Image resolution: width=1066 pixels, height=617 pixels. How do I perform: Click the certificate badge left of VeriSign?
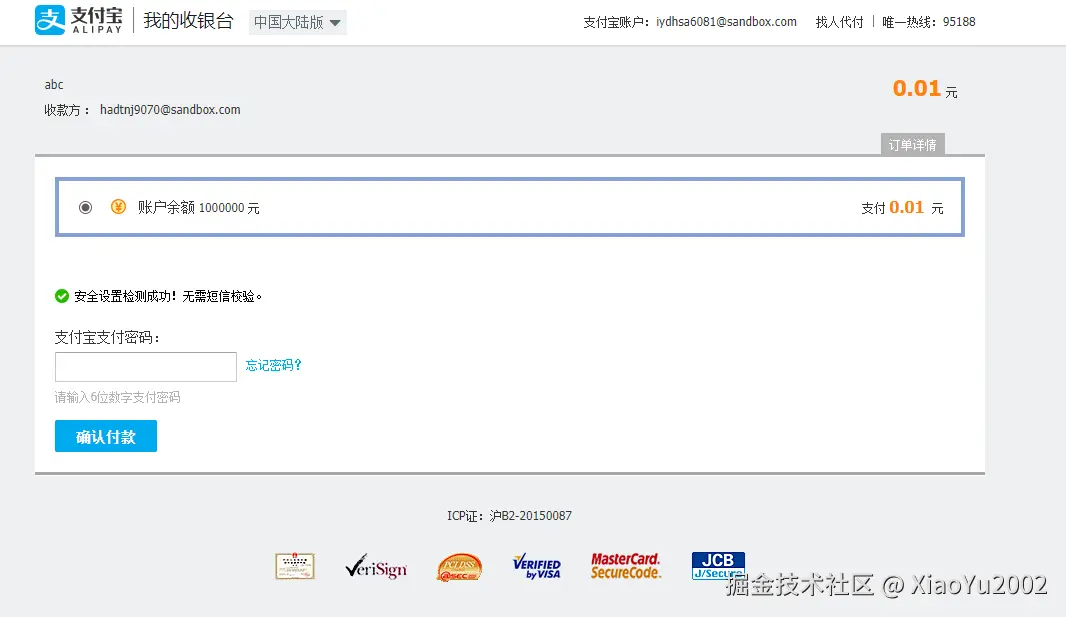295,566
